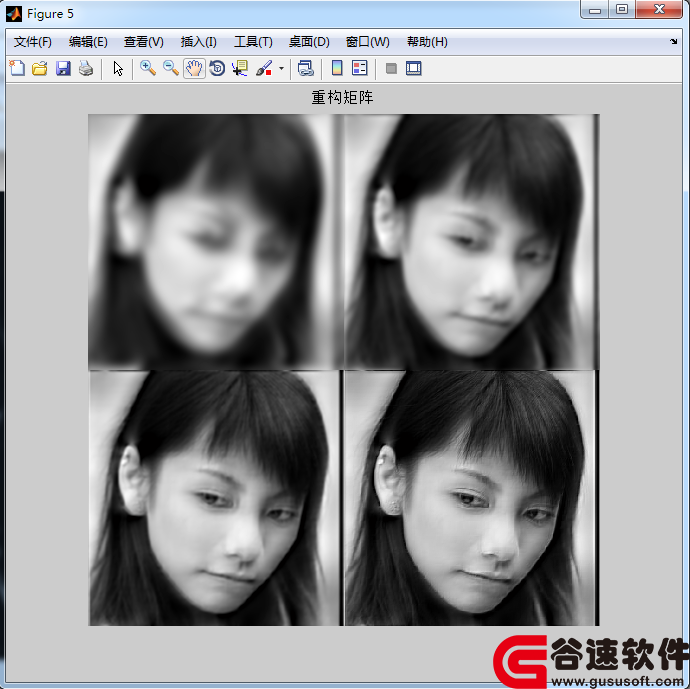Open the Brush color dropdown arrow
This screenshot has height=689, width=690.
pyautogui.click(x=281, y=68)
